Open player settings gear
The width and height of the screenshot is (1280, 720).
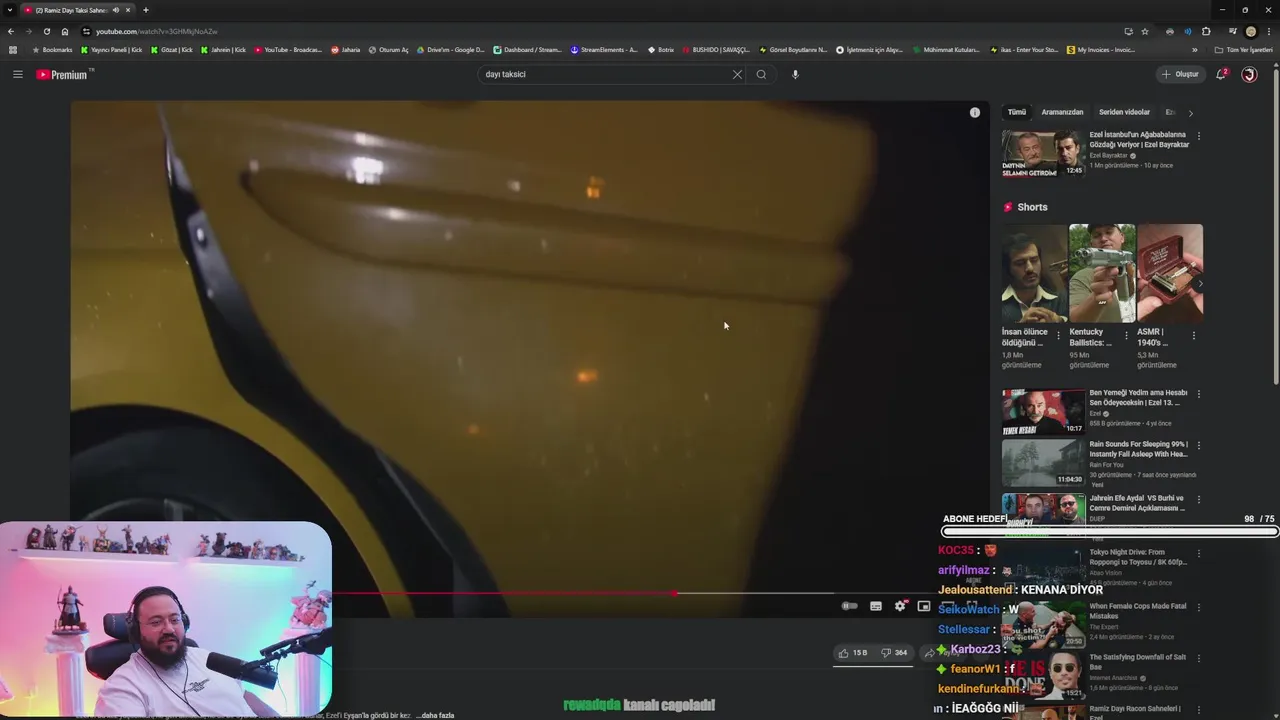coord(900,606)
